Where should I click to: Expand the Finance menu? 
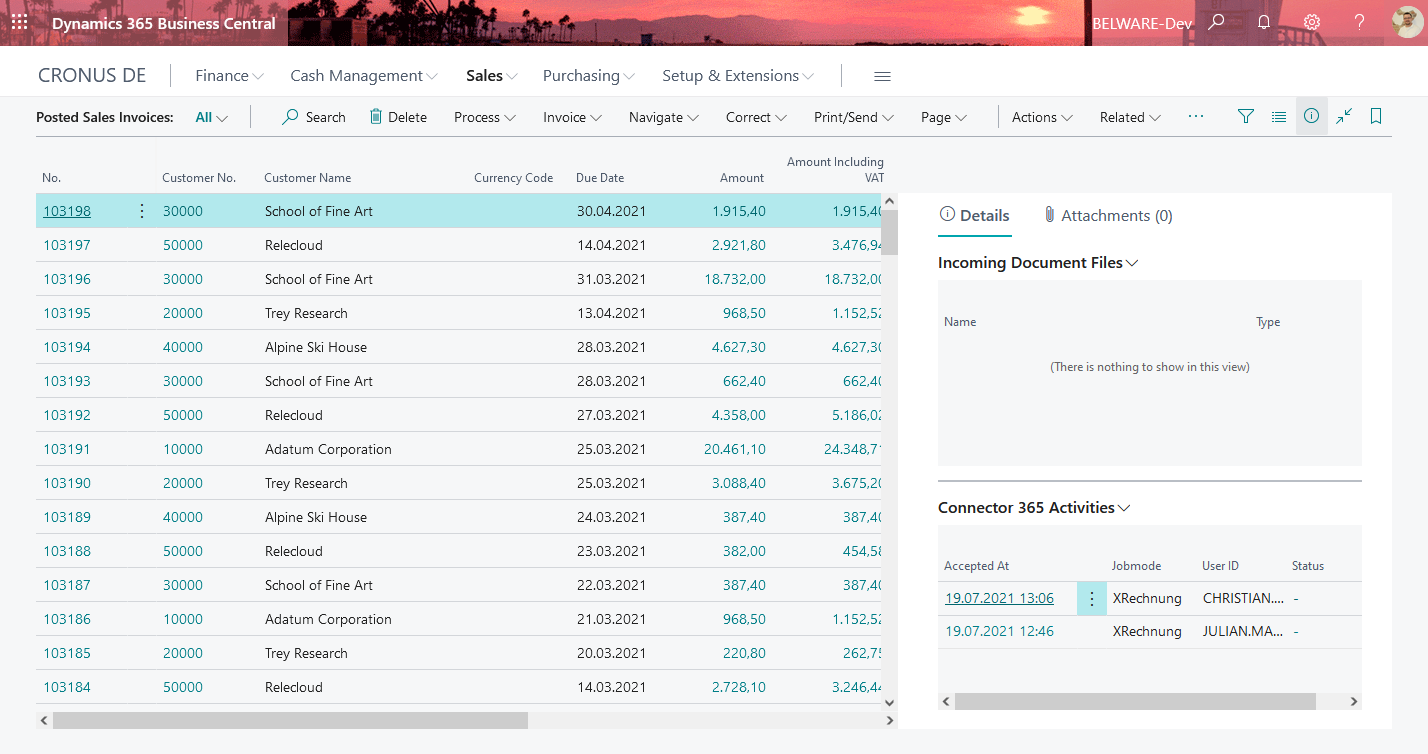point(229,76)
